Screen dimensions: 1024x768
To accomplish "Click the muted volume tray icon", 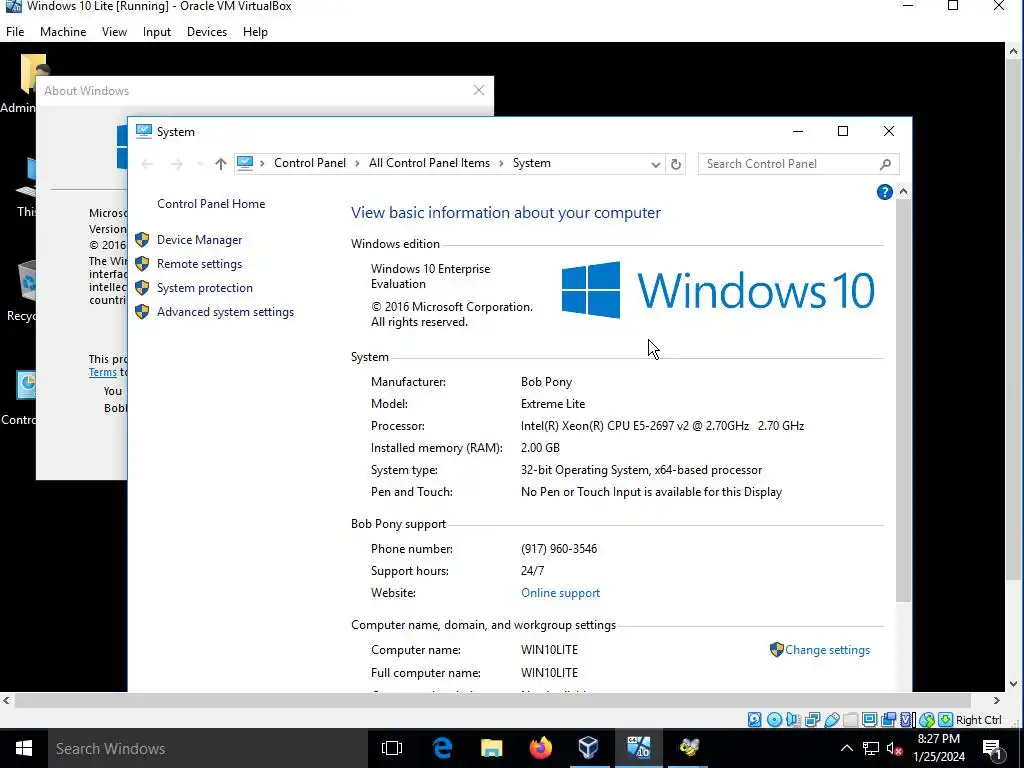I will pos(894,749).
